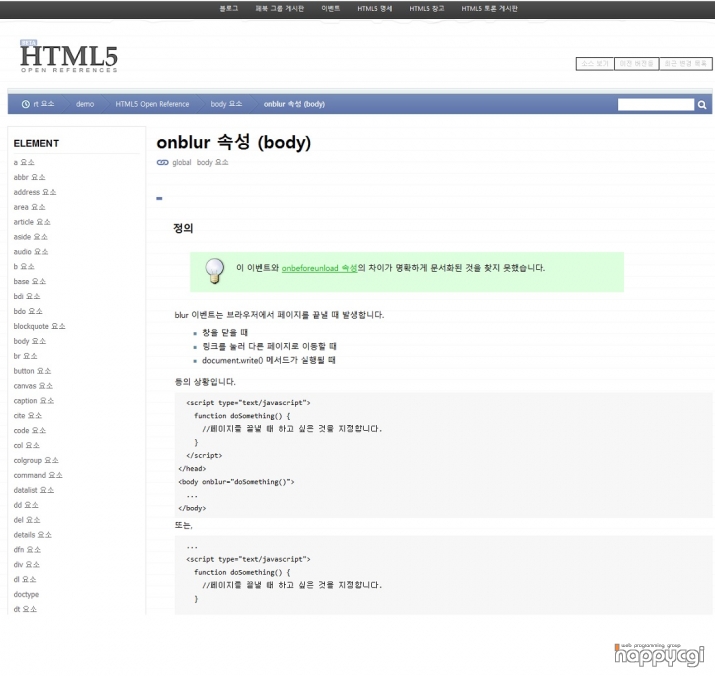Open 'area 요소' in the sidebar
This screenshot has height=676, width=715.
(30, 207)
